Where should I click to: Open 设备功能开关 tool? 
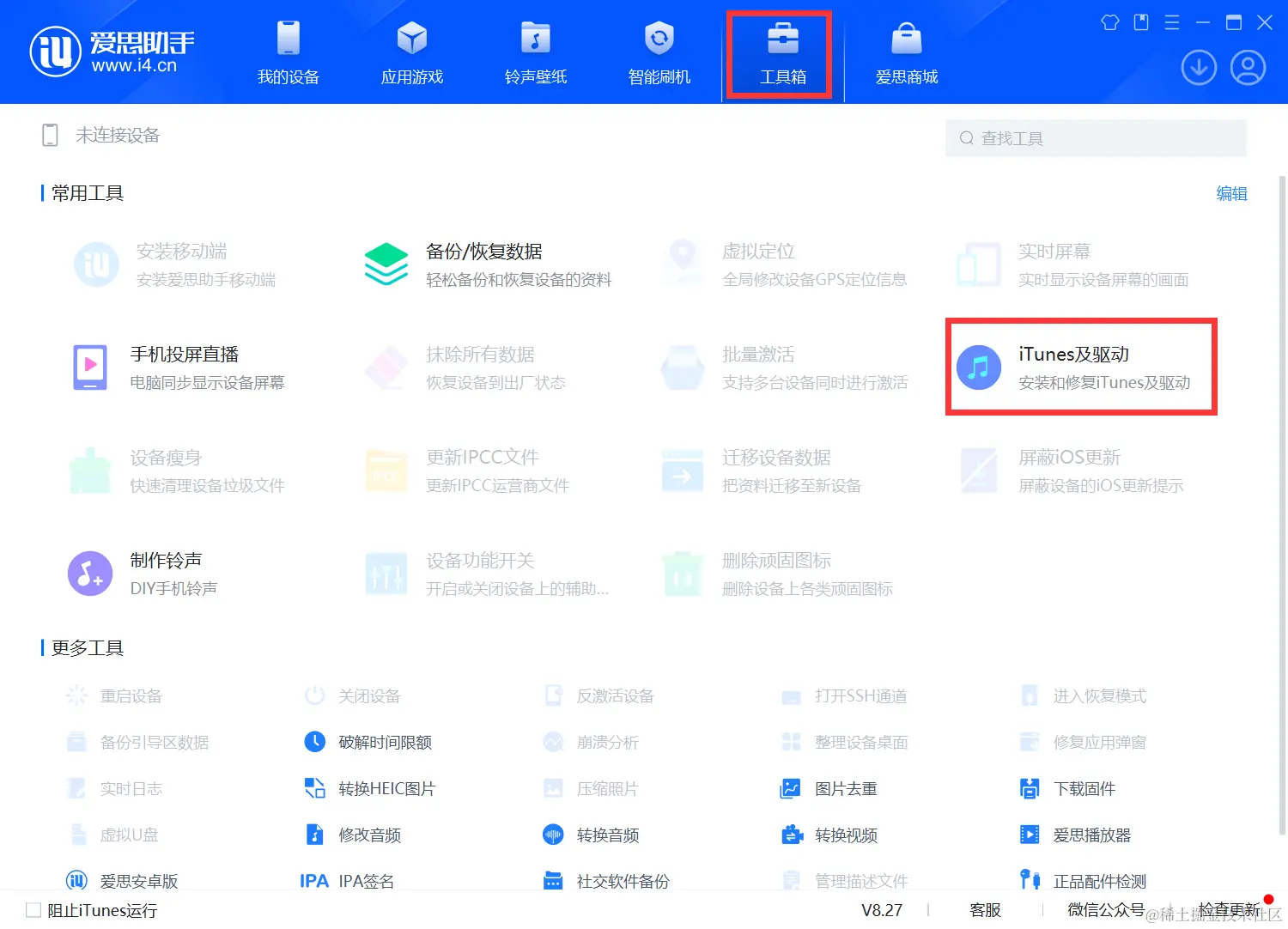(x=486, y=574)
